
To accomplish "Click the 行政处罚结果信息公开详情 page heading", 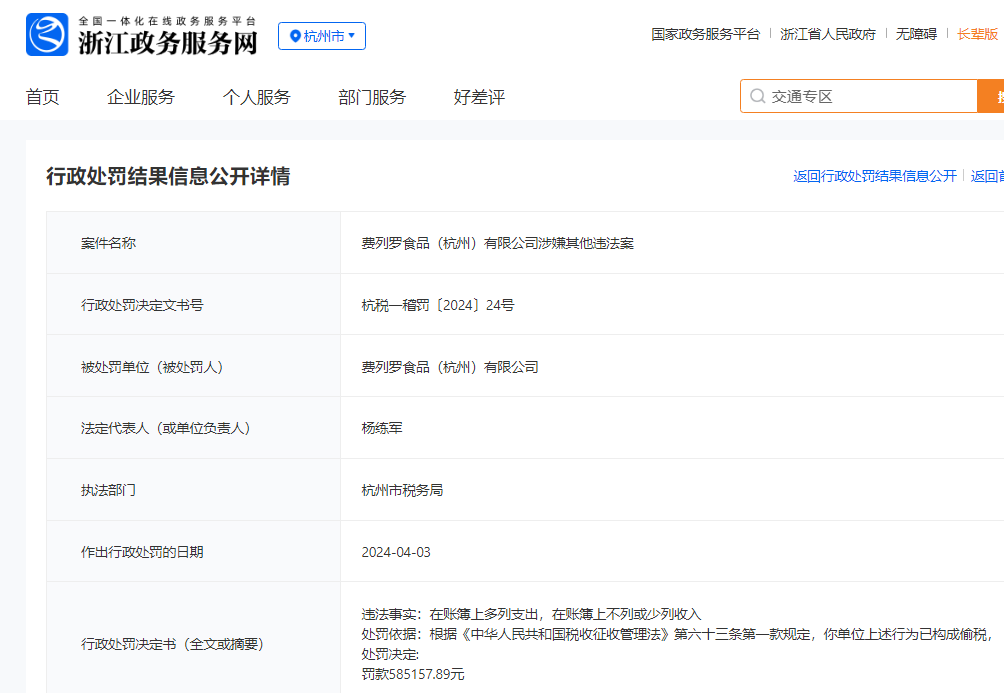I will tap(168, 176).
